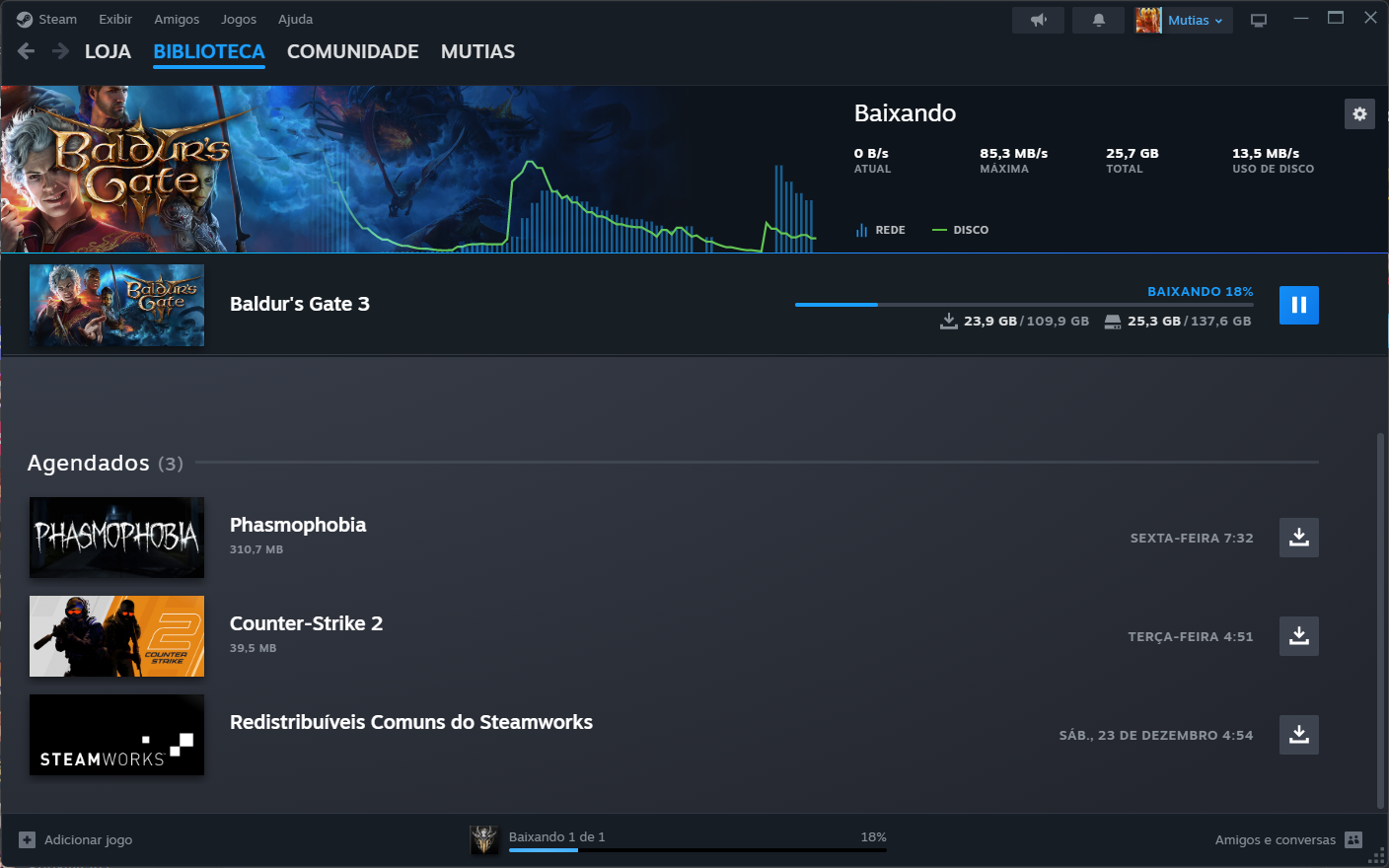Go to the LOJA tab
This screenshot has width=1389, height=868.
[108, 51]
